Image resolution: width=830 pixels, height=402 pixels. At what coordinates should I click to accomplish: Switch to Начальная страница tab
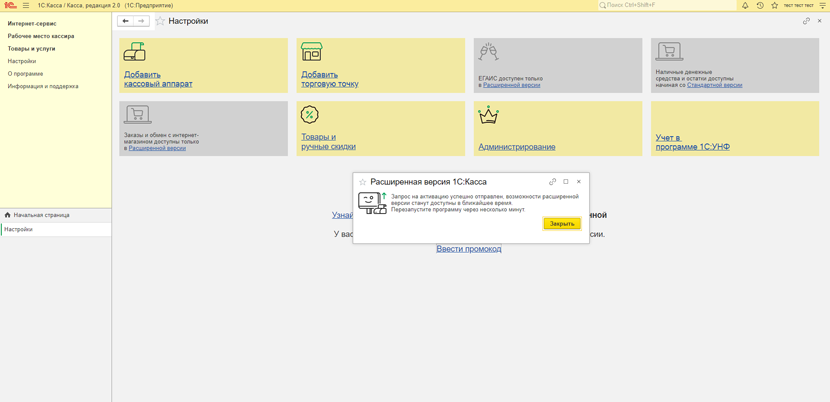41,215
